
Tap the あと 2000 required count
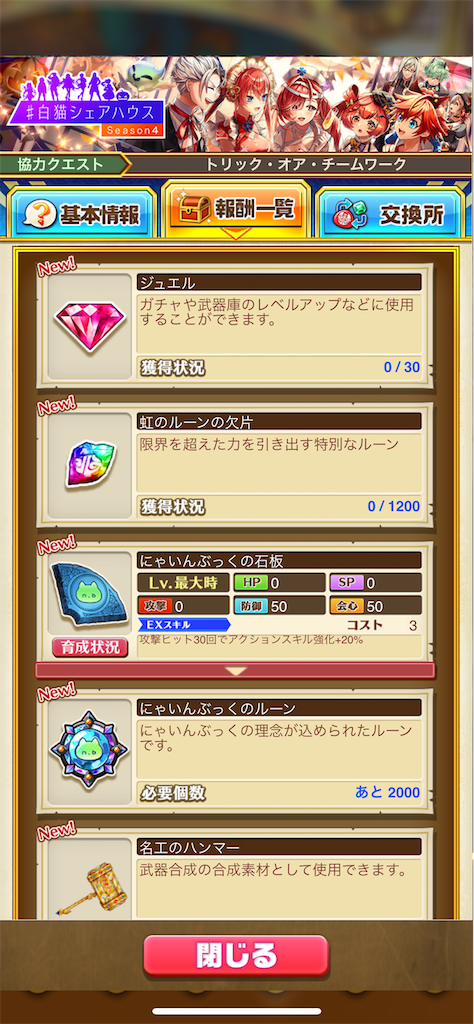point(388,793)
